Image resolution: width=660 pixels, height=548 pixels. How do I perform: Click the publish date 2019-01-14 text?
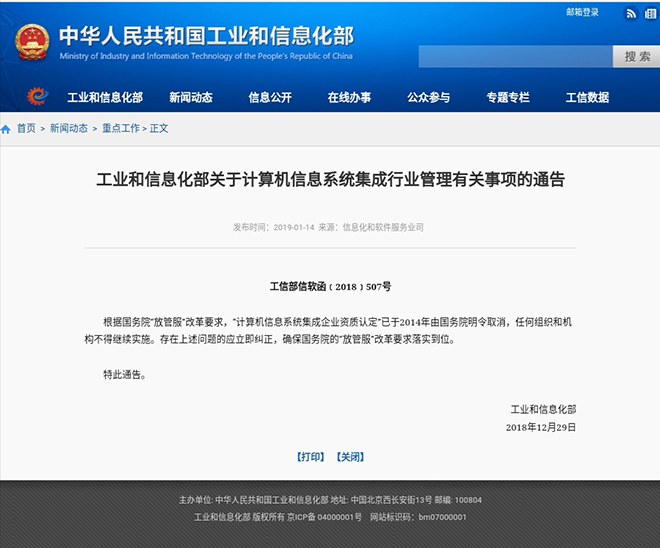click(294, 227)
